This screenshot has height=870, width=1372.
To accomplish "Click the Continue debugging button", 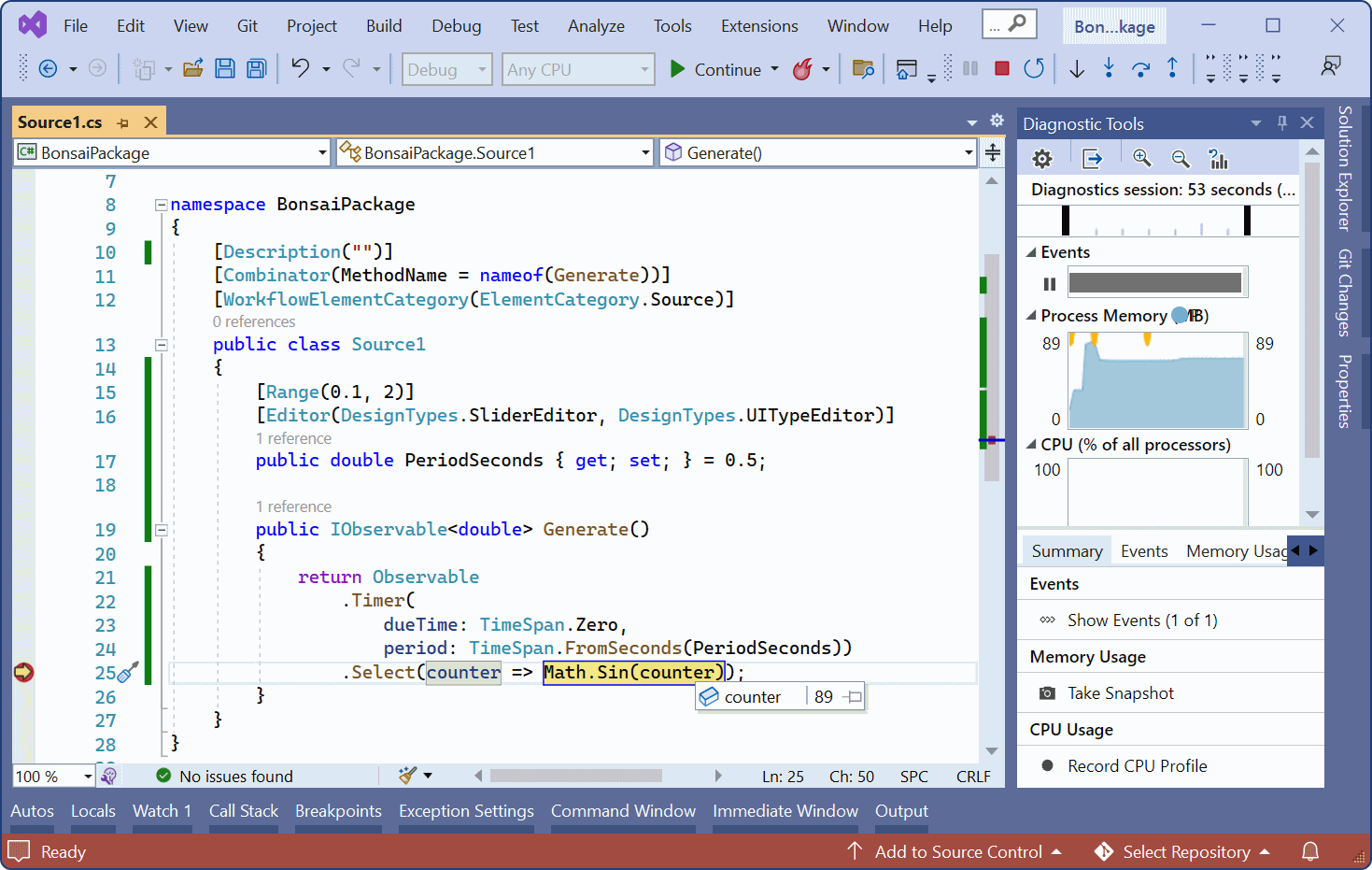I will tap(714, 69).
